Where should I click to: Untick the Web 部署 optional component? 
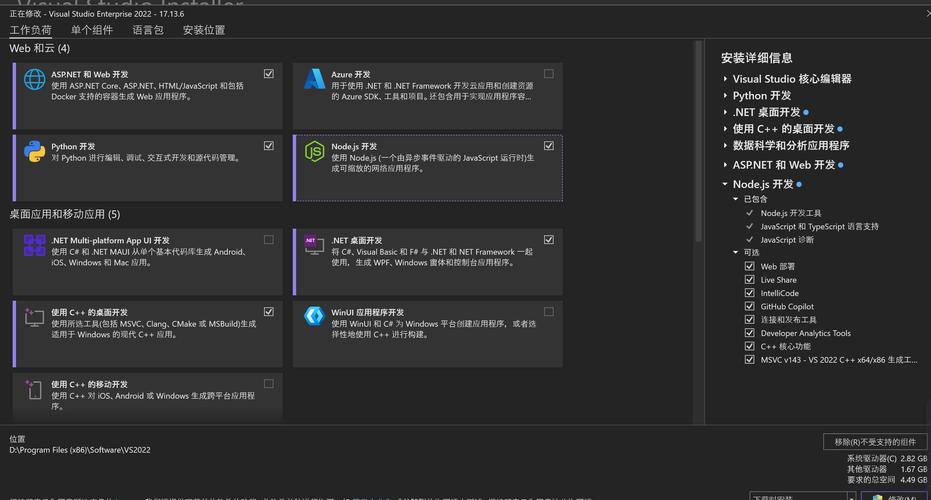pos(750,266)
